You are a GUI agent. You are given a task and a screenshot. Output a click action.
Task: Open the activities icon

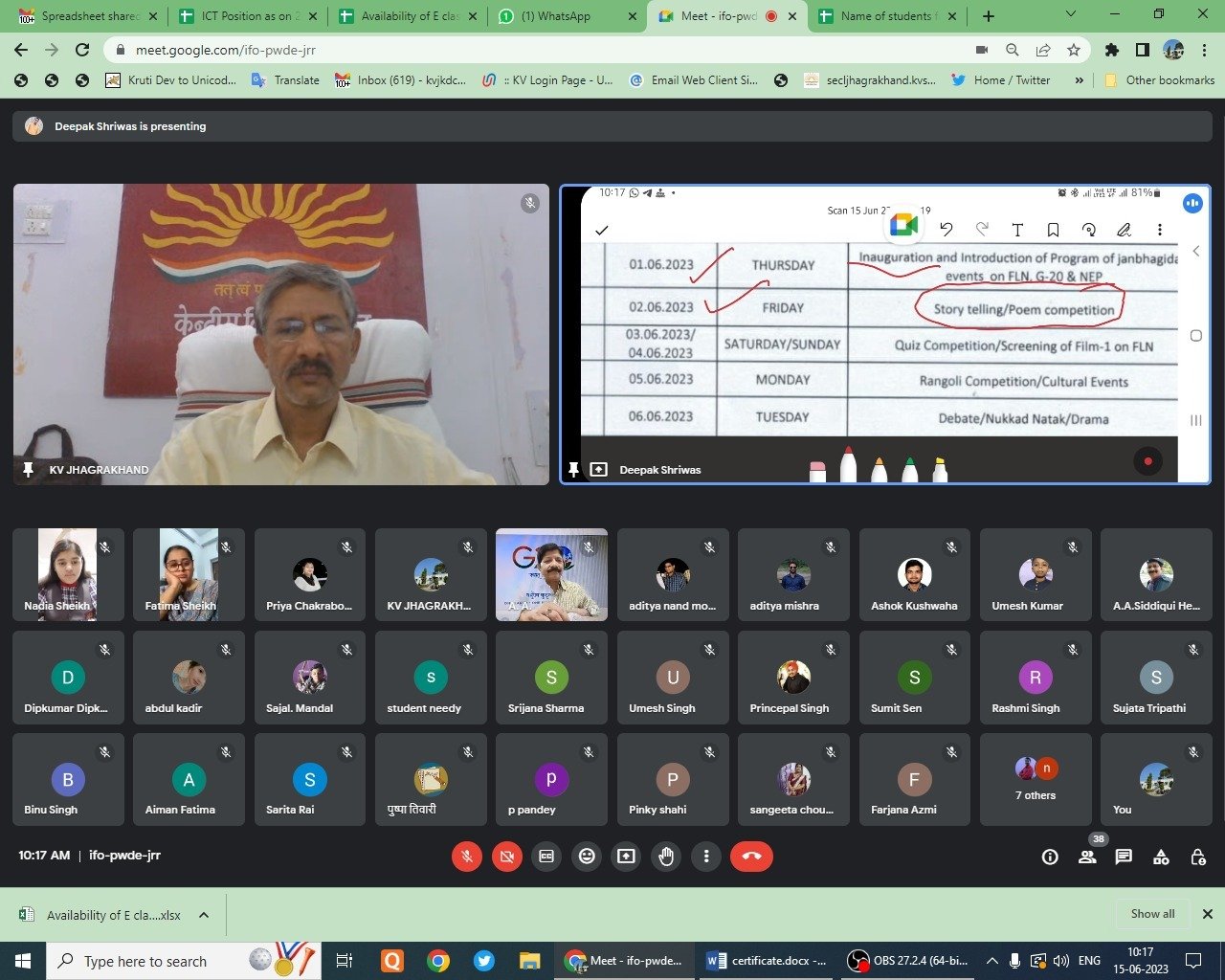tap(1161, 857)
